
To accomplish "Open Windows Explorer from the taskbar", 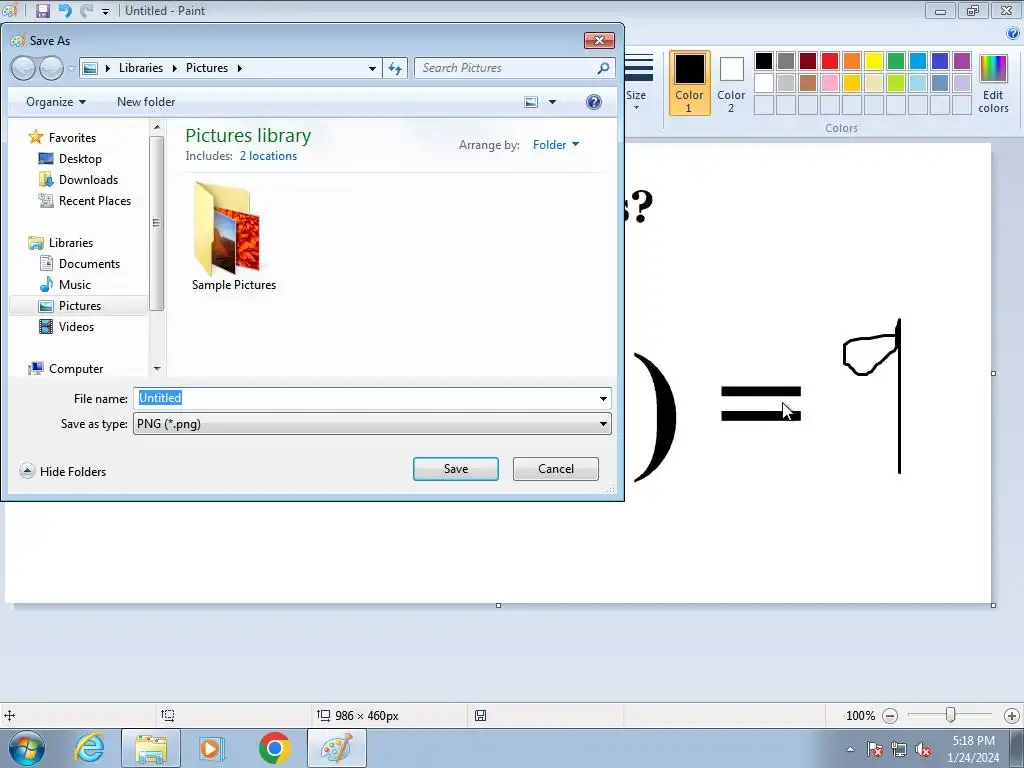I will tap(151, 748).
